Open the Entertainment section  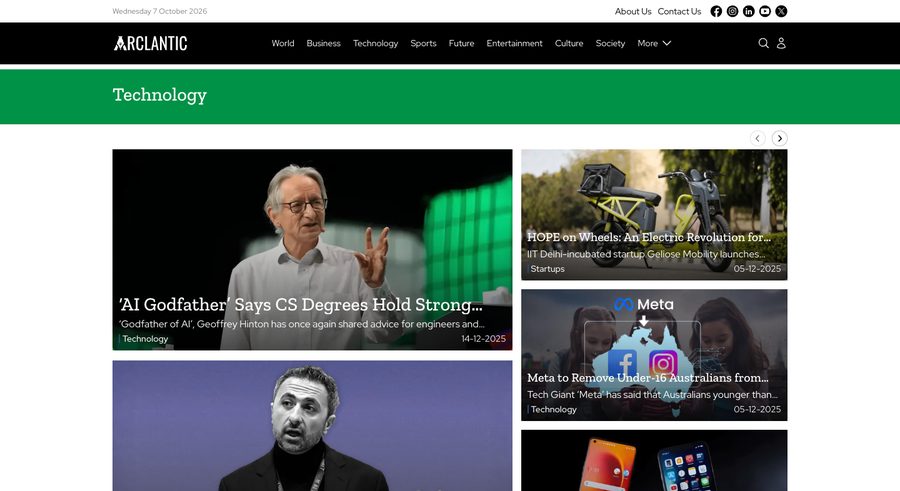pos(514,43)
